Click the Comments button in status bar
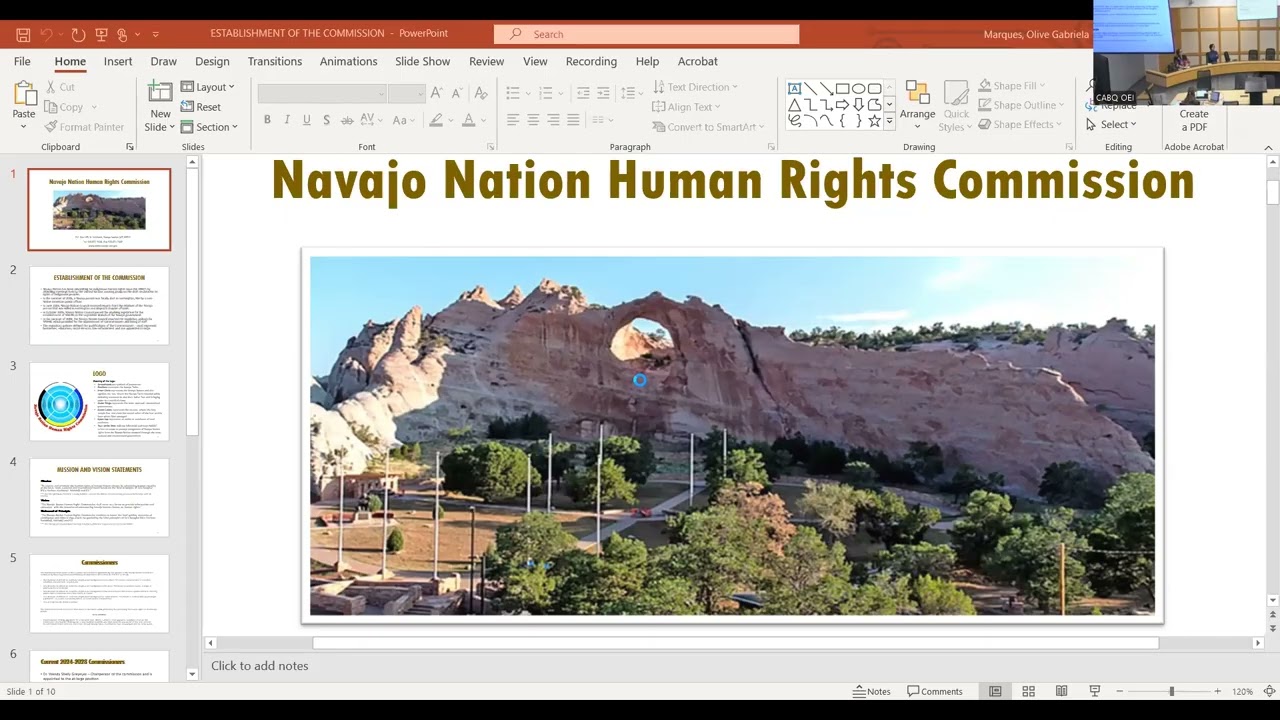Screen dimensions: 1280x720 [935, 691]
